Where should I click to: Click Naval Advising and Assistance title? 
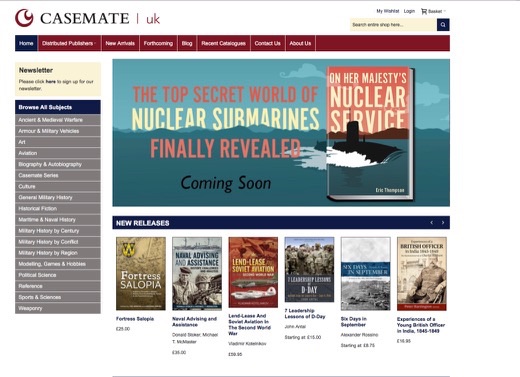(194, 322)
